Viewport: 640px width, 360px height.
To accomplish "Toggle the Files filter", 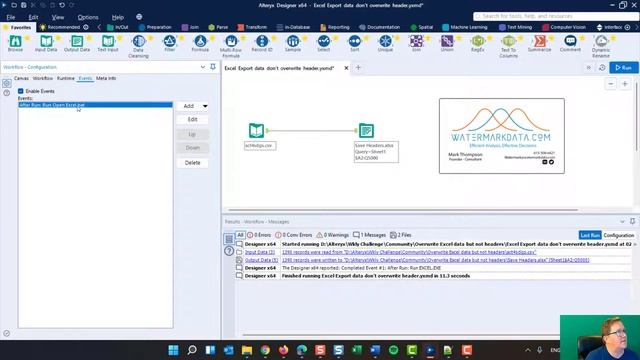I will coord(400,235).
